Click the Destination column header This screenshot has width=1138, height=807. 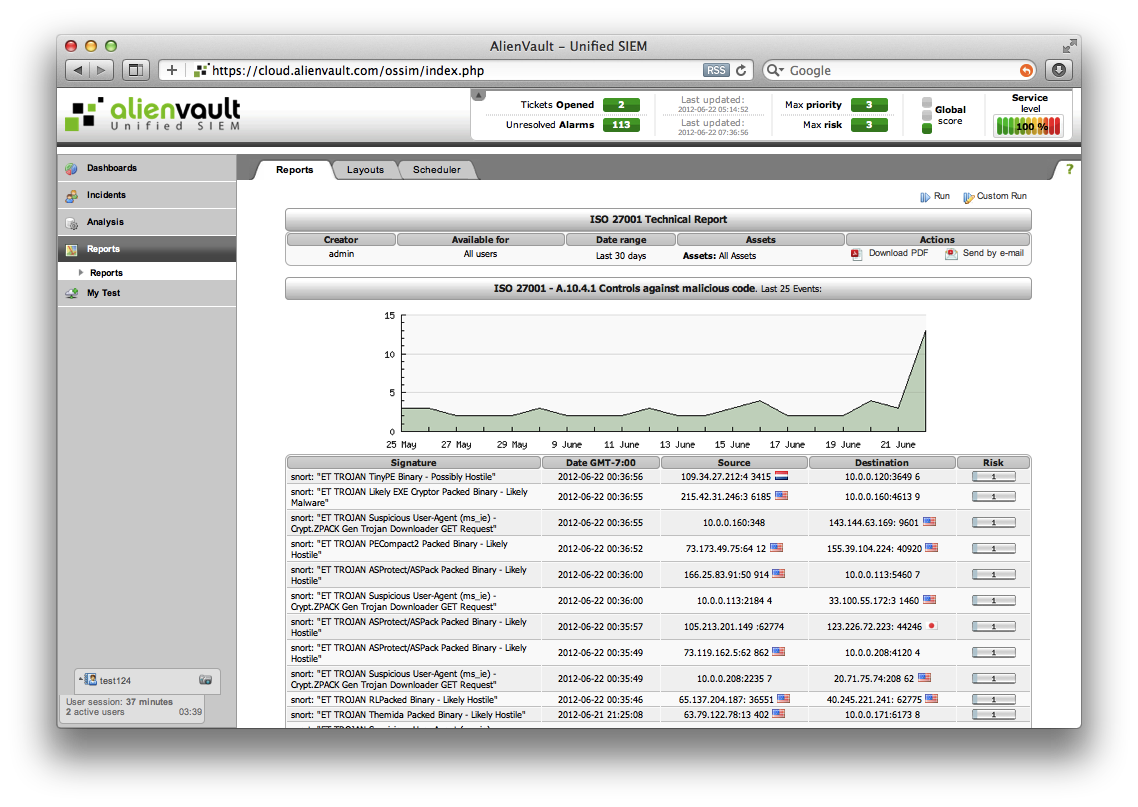tap(882, 462)
